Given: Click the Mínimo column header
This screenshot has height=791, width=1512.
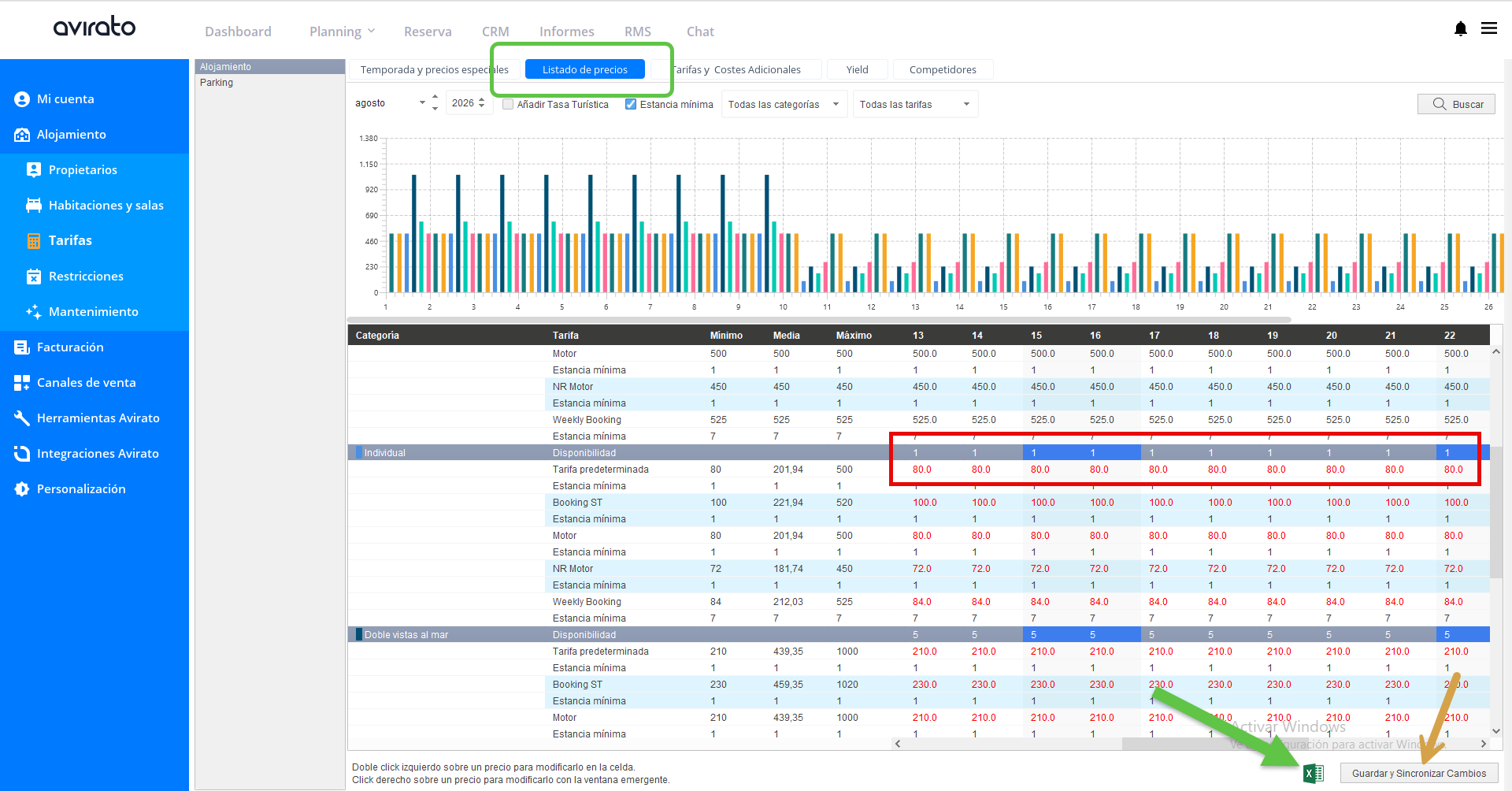Looking at the screenshot, I should pos(726,336).
